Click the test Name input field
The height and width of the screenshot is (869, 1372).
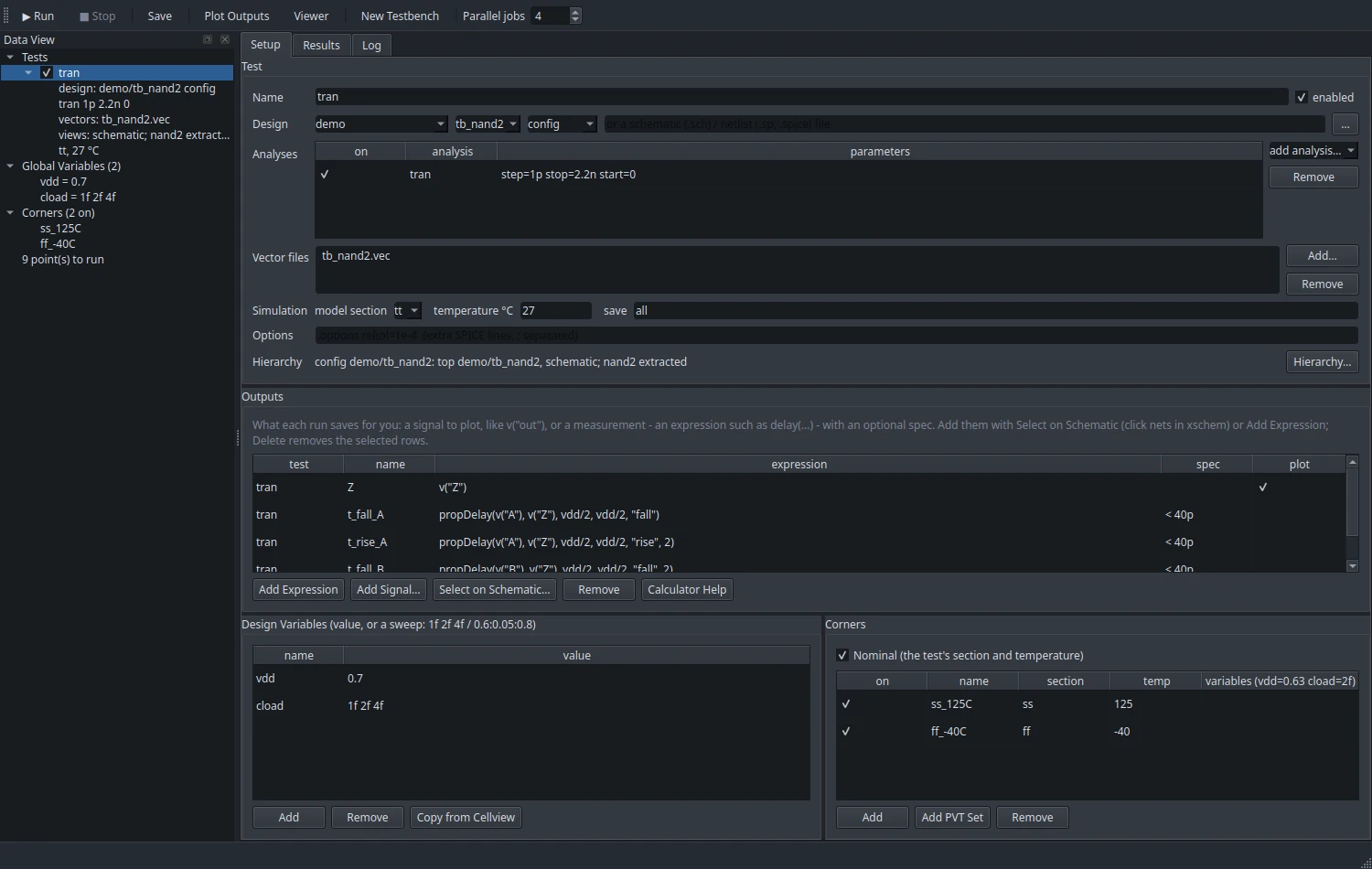pyautogui.click(x=801, y=97)
